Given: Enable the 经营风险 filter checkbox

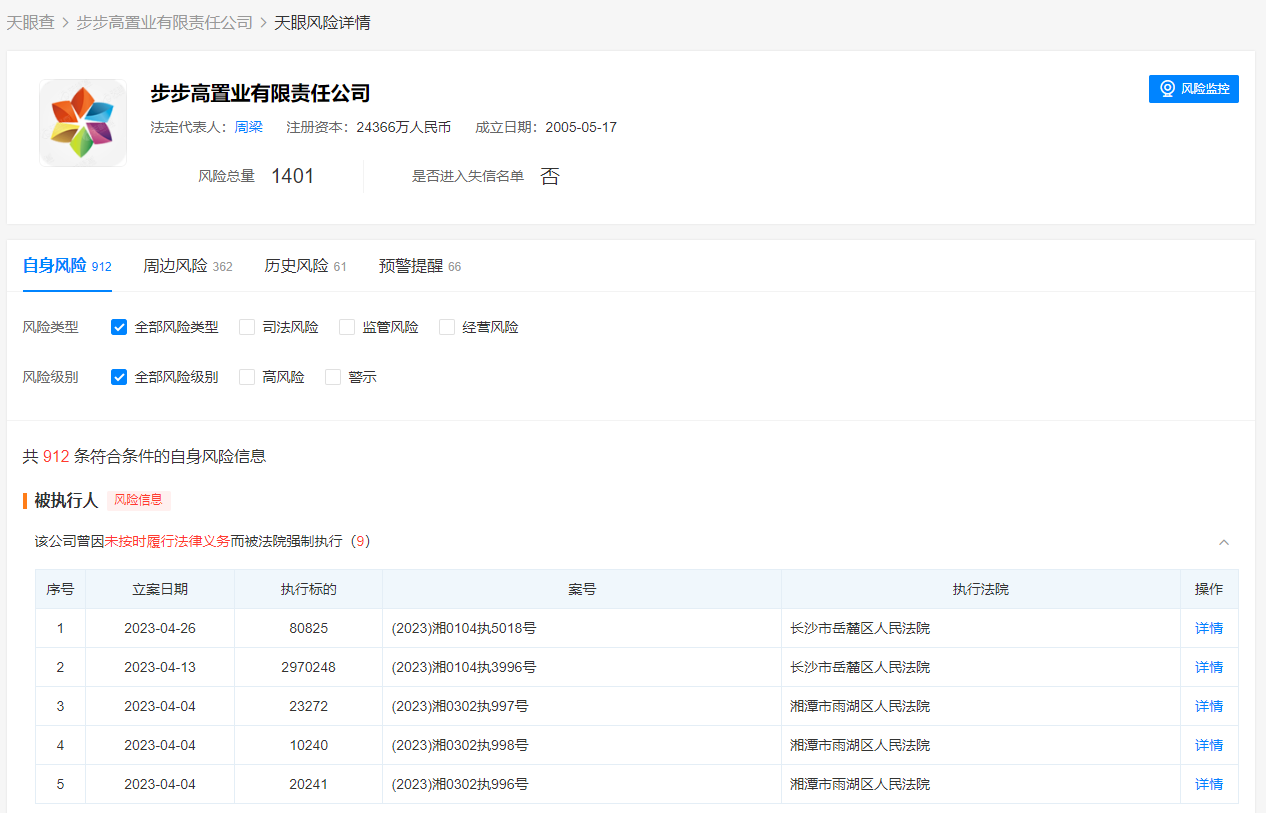Looking at the screenshot, I should [x=447, y=327].
